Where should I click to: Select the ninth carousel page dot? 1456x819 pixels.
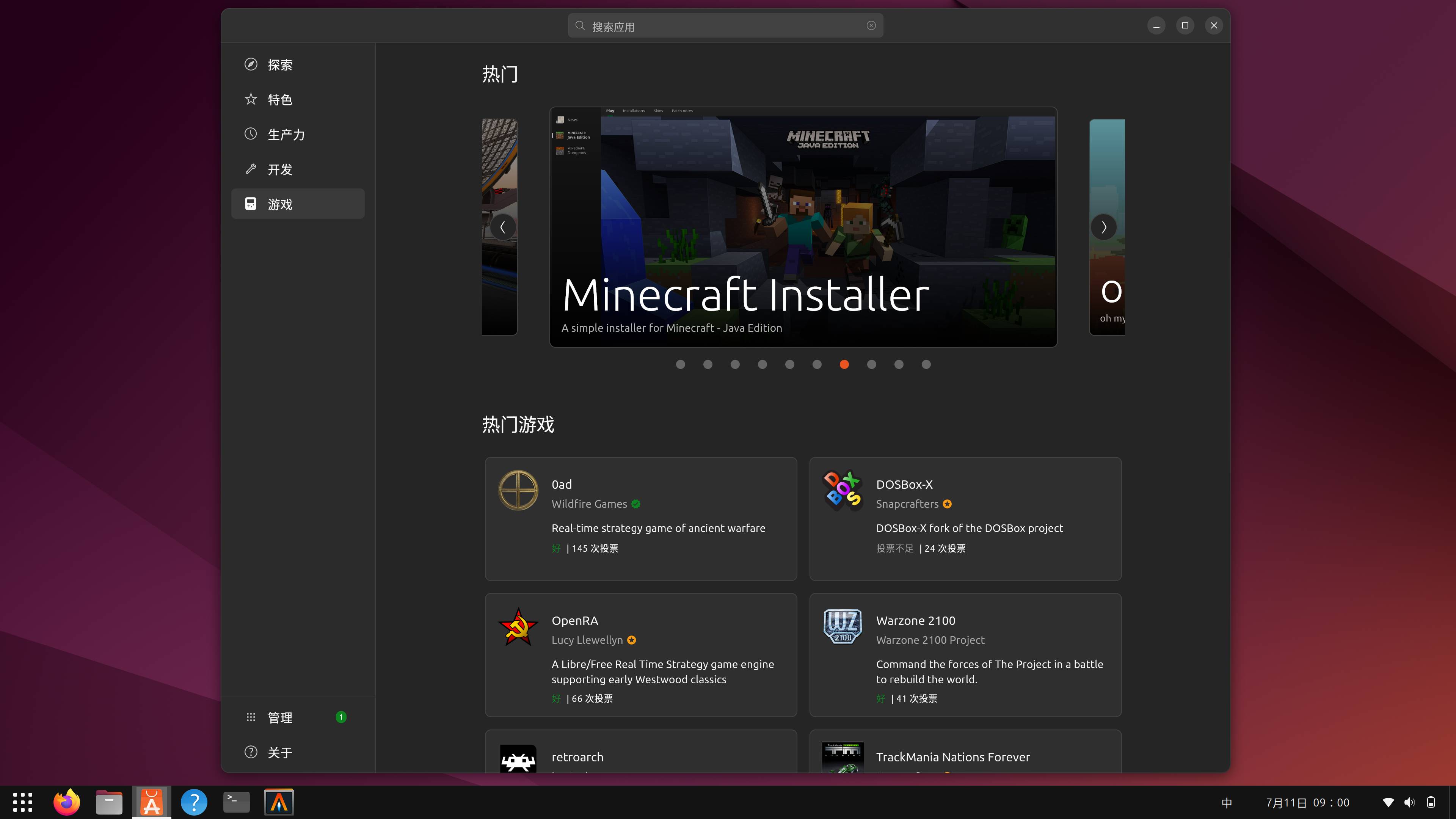pyautogui.click(x=899, y=364)
